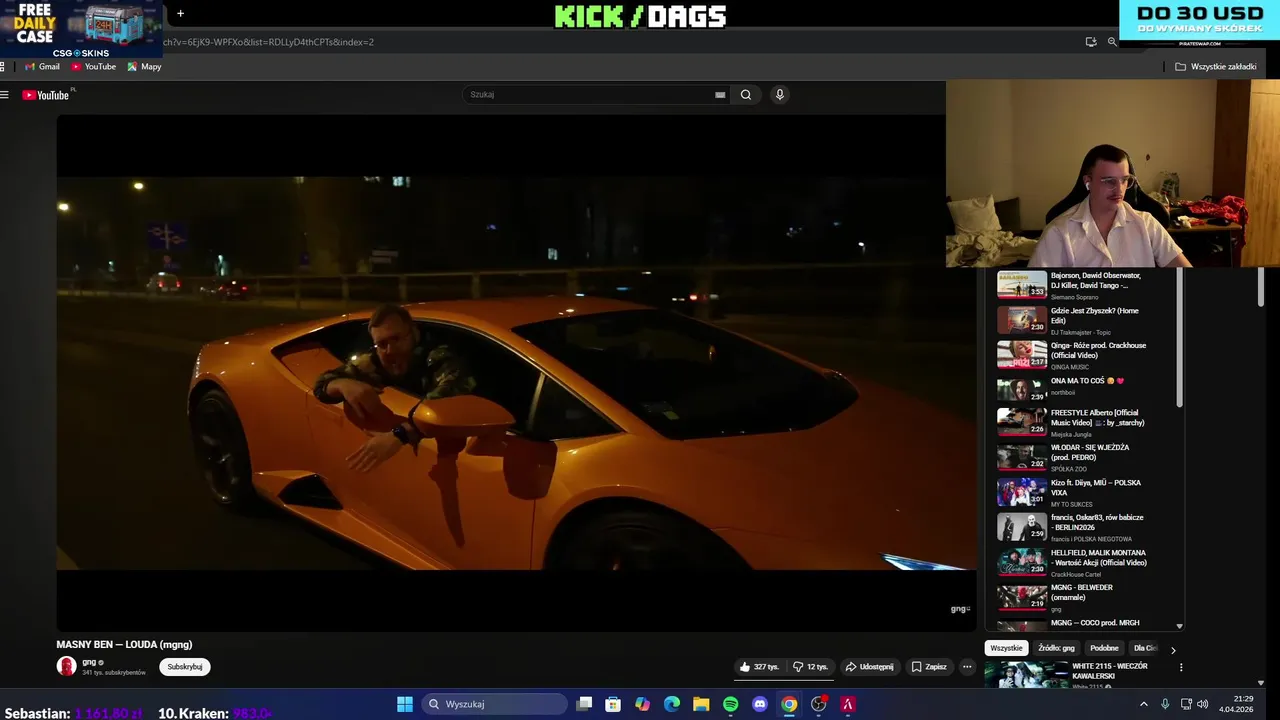Click the install/cast icon in the address bar

pyautogui.click(x=1091, y=42)
